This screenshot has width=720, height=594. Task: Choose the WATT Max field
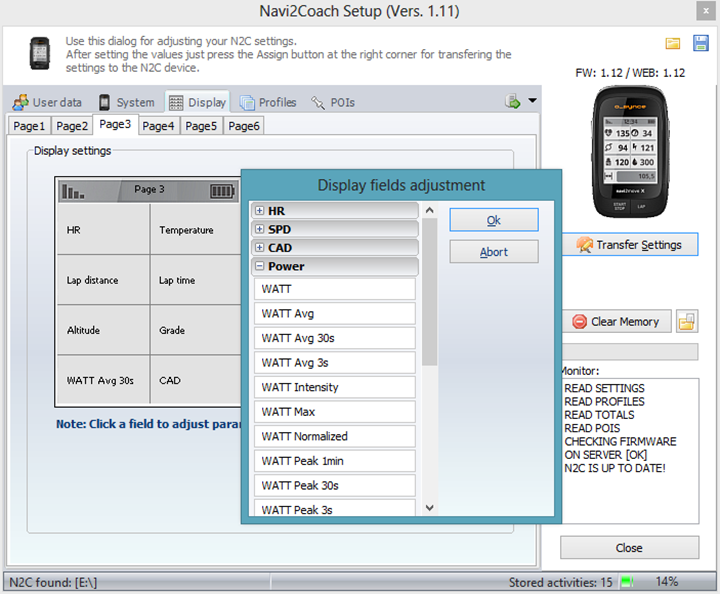point(335,412)
